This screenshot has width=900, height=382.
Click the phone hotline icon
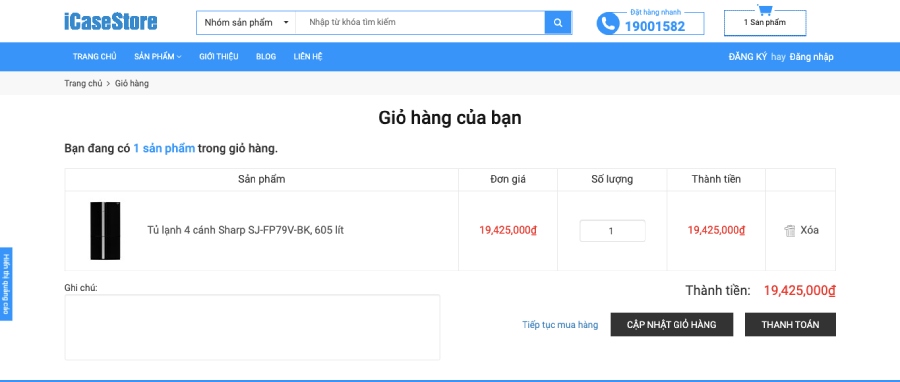[x=607, y=24]
